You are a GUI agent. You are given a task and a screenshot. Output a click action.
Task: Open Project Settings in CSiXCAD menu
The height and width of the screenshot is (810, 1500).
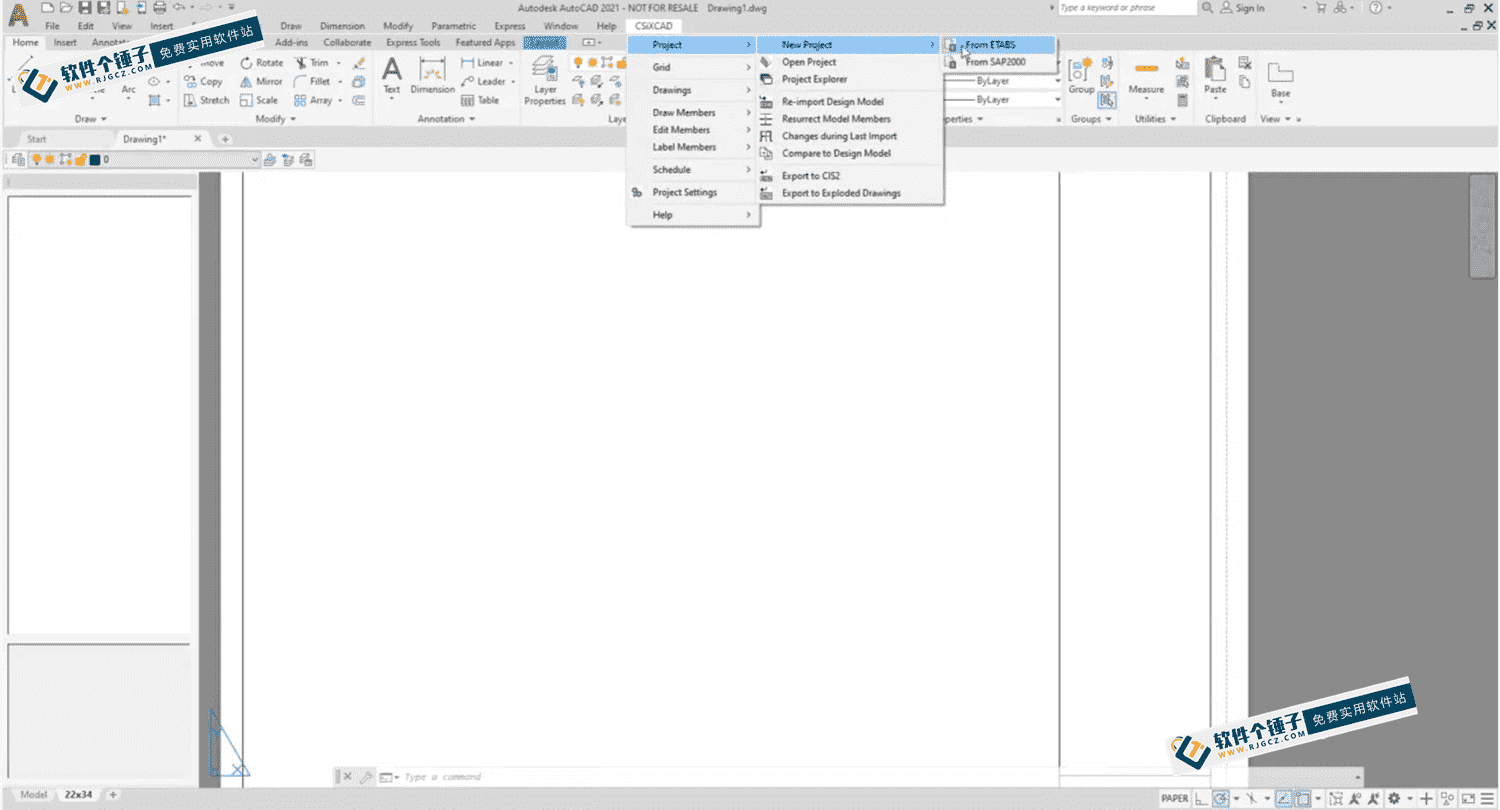(x=691, y=192)
